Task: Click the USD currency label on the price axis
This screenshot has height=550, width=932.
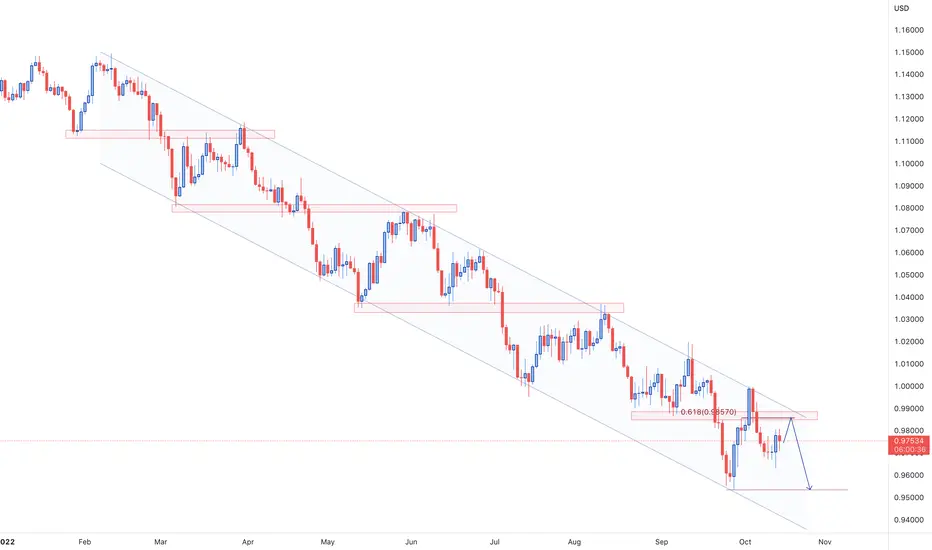Action: 902,8
